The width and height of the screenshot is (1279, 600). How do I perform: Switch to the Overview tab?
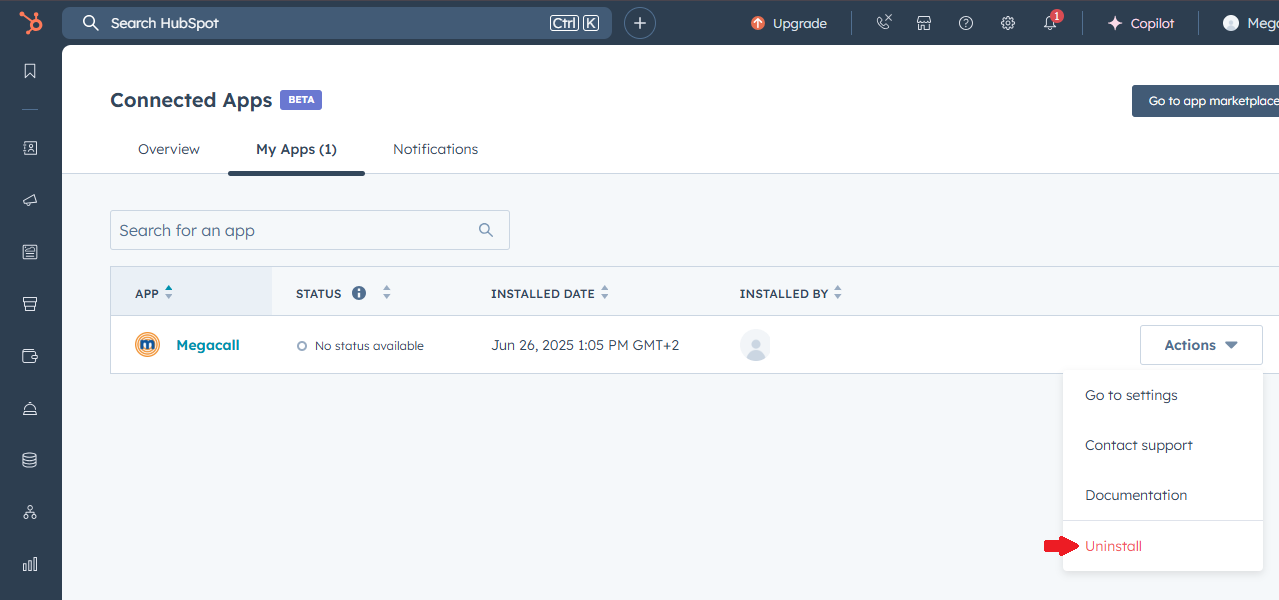(x=169, y=149)
